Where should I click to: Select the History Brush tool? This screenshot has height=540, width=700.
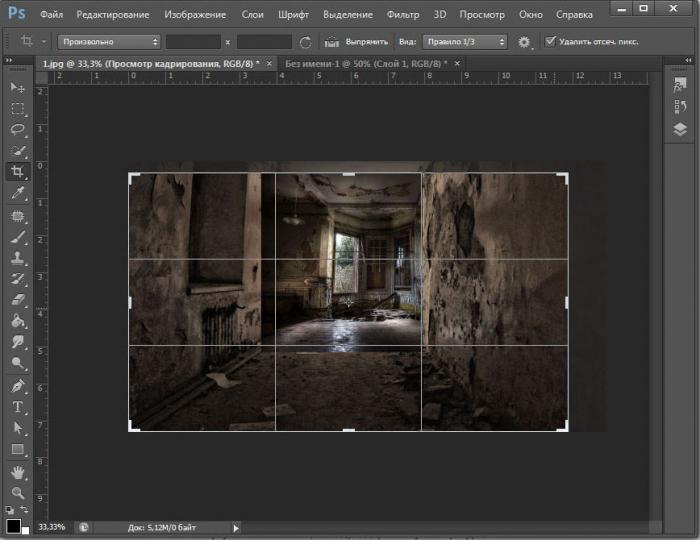click(17, 279)
